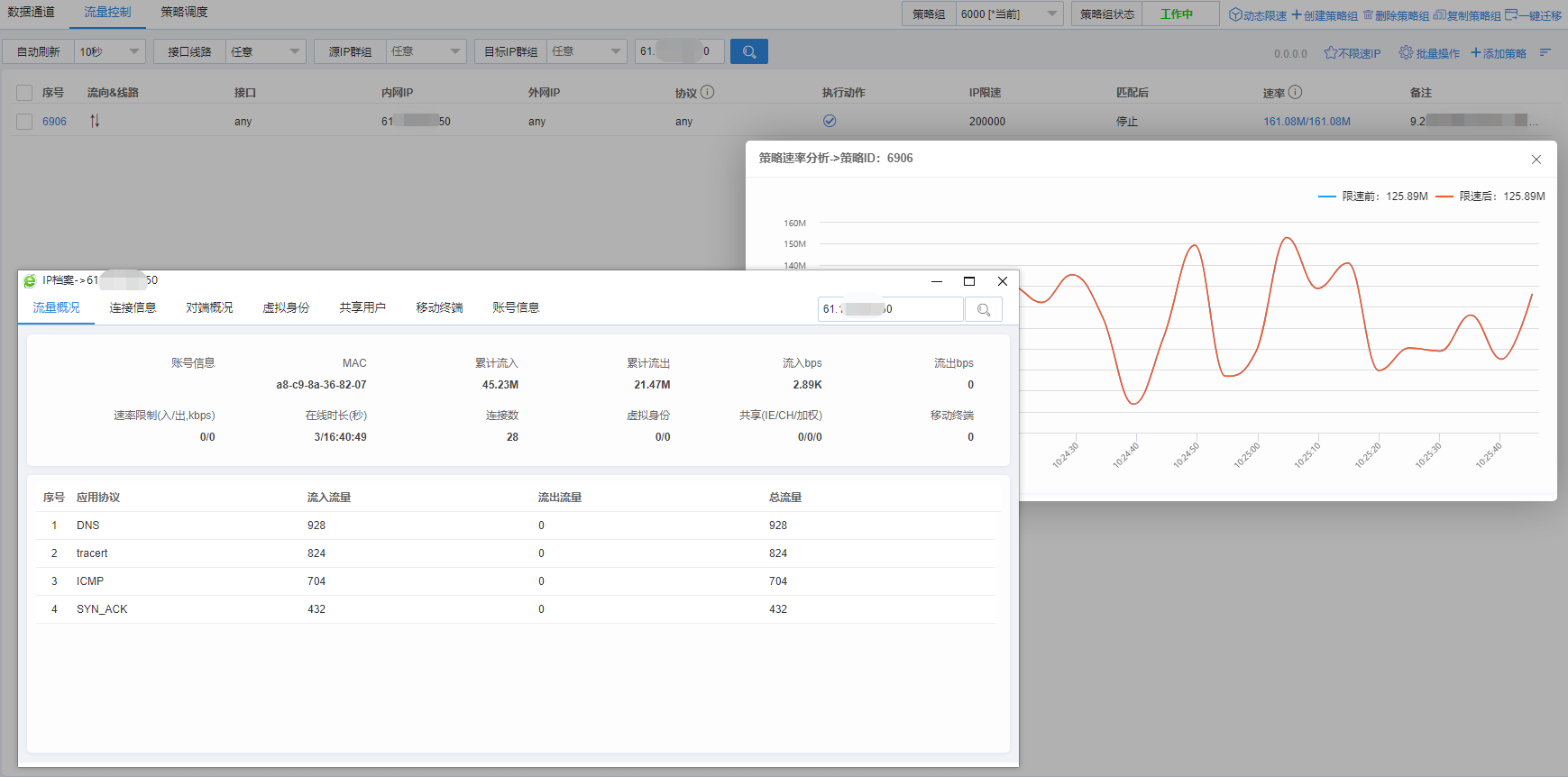Select the 共享用户 tab in IP档案
Viewport: 1568px width, 777px height.
(362, 307)
